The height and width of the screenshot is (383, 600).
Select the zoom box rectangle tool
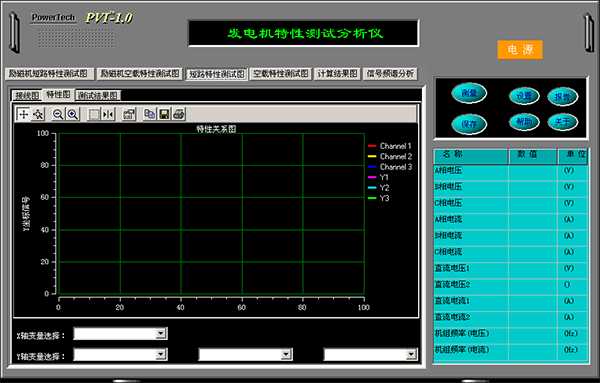click(x=93, y=114)
